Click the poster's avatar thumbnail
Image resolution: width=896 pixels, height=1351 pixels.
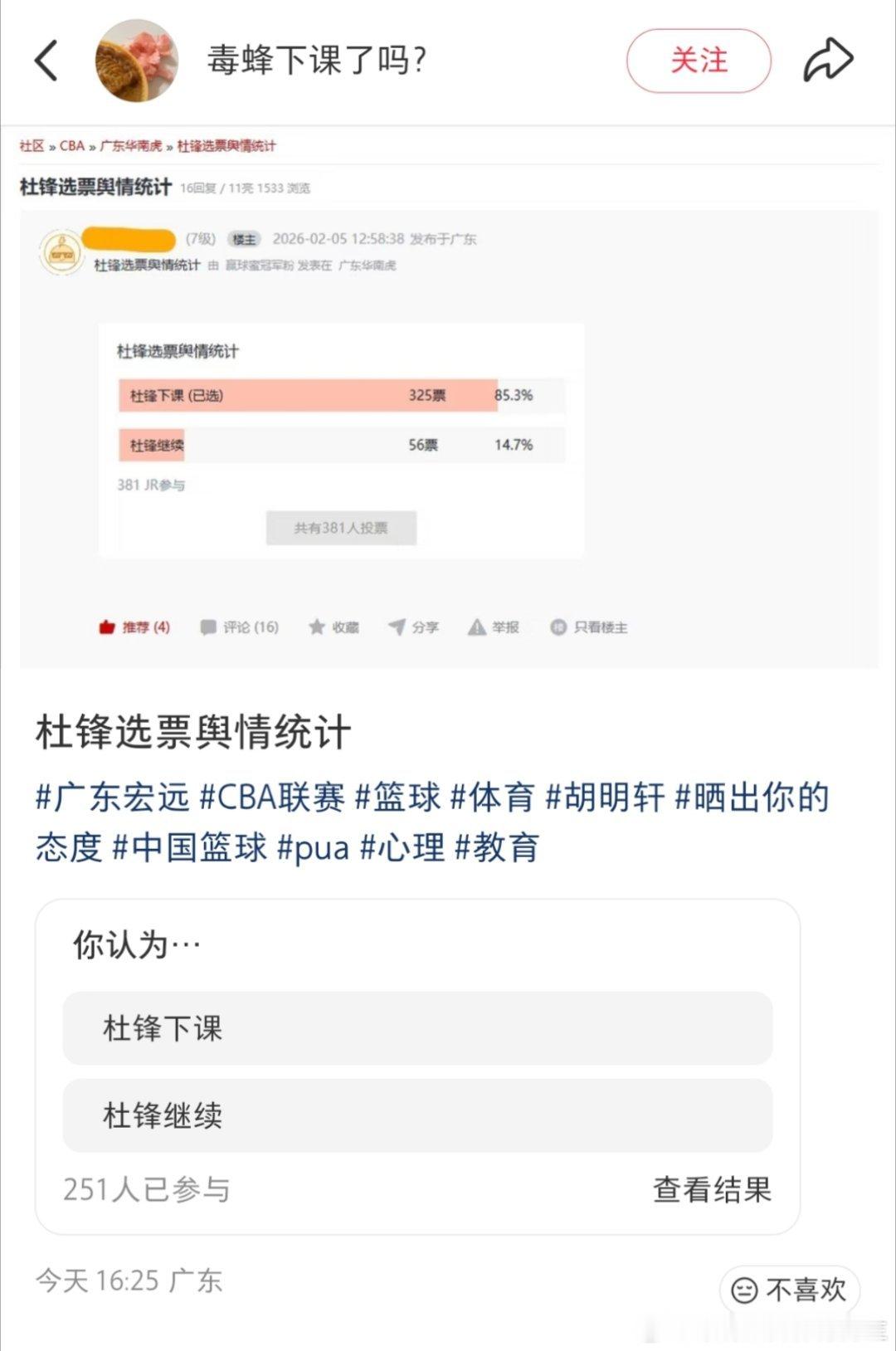134,61
